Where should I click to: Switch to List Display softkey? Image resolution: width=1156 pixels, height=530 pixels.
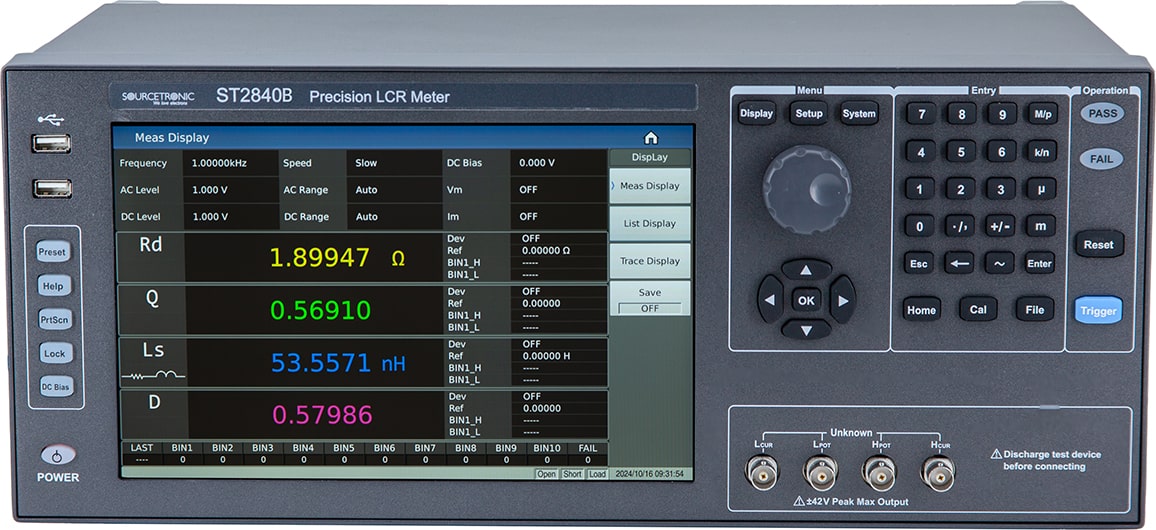(x=649, y=224)
